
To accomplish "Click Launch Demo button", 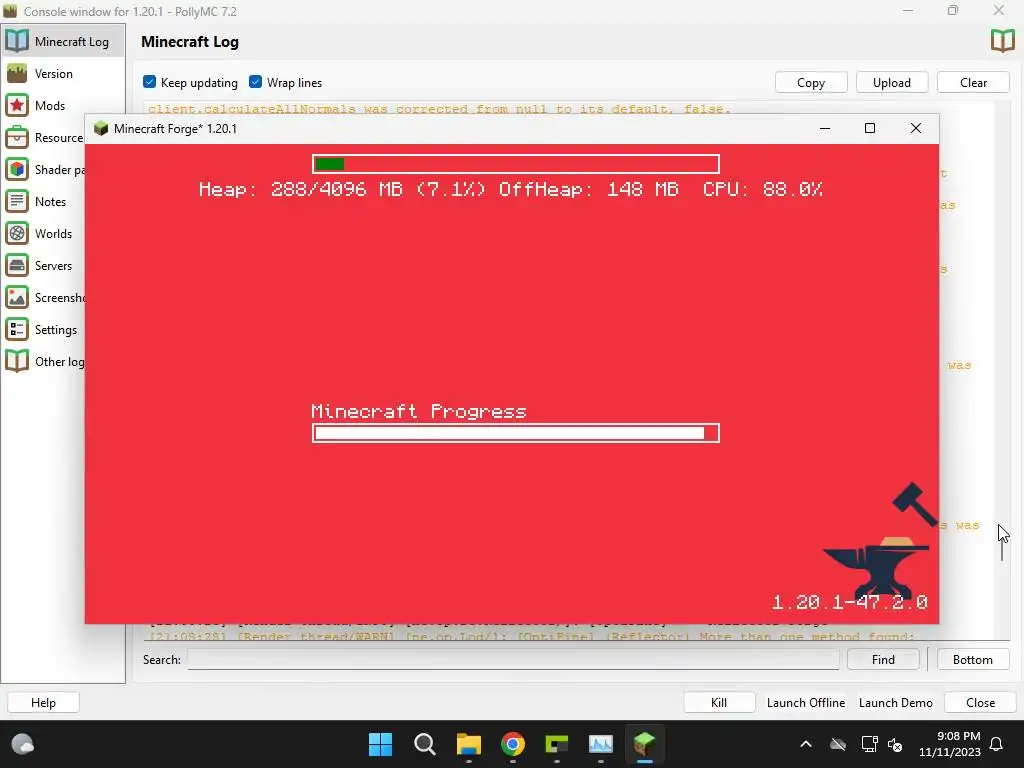I will coord(895,703).
